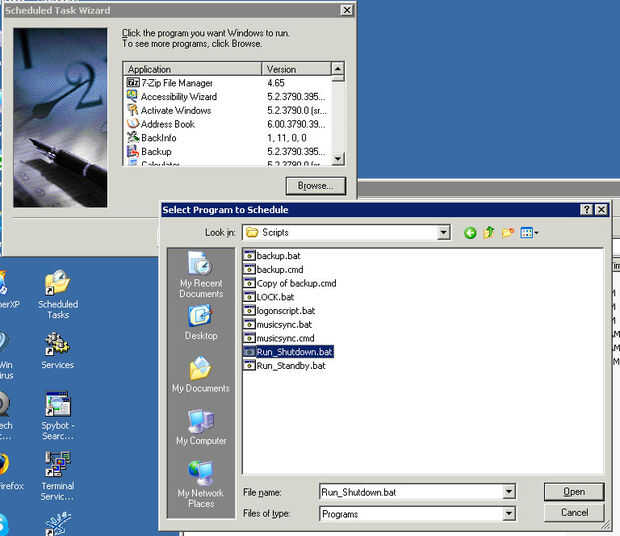Select the musicsync.cmd file
This screenshot has height=536, width=620.
coord(279,338)
